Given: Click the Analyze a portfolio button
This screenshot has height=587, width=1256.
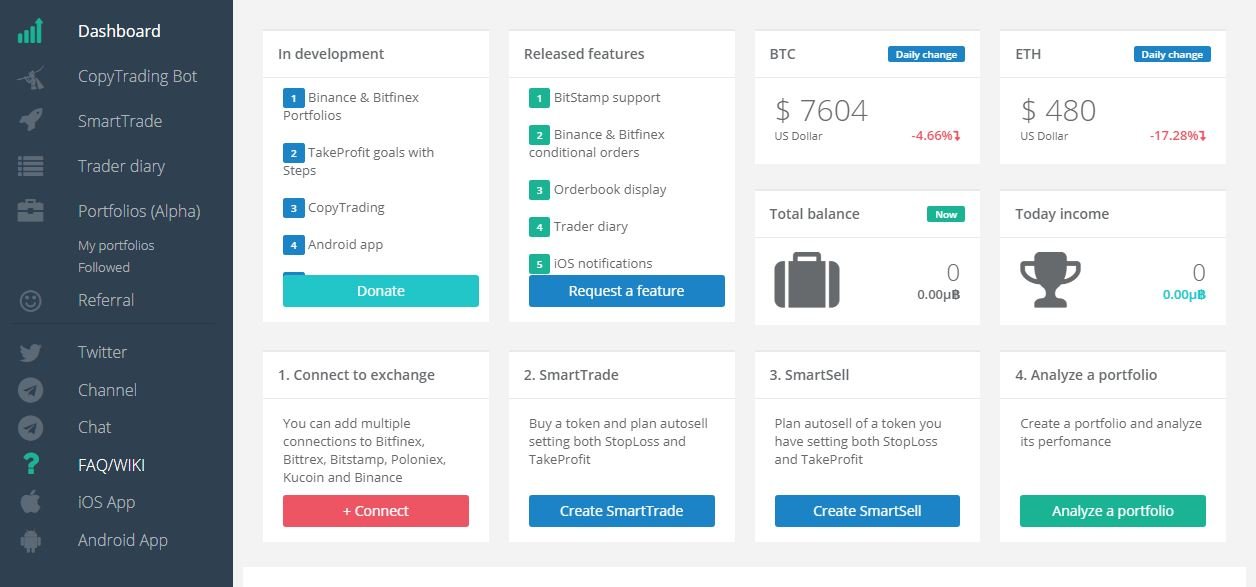Looking at the screenshot, I should tap(1112, 511).
